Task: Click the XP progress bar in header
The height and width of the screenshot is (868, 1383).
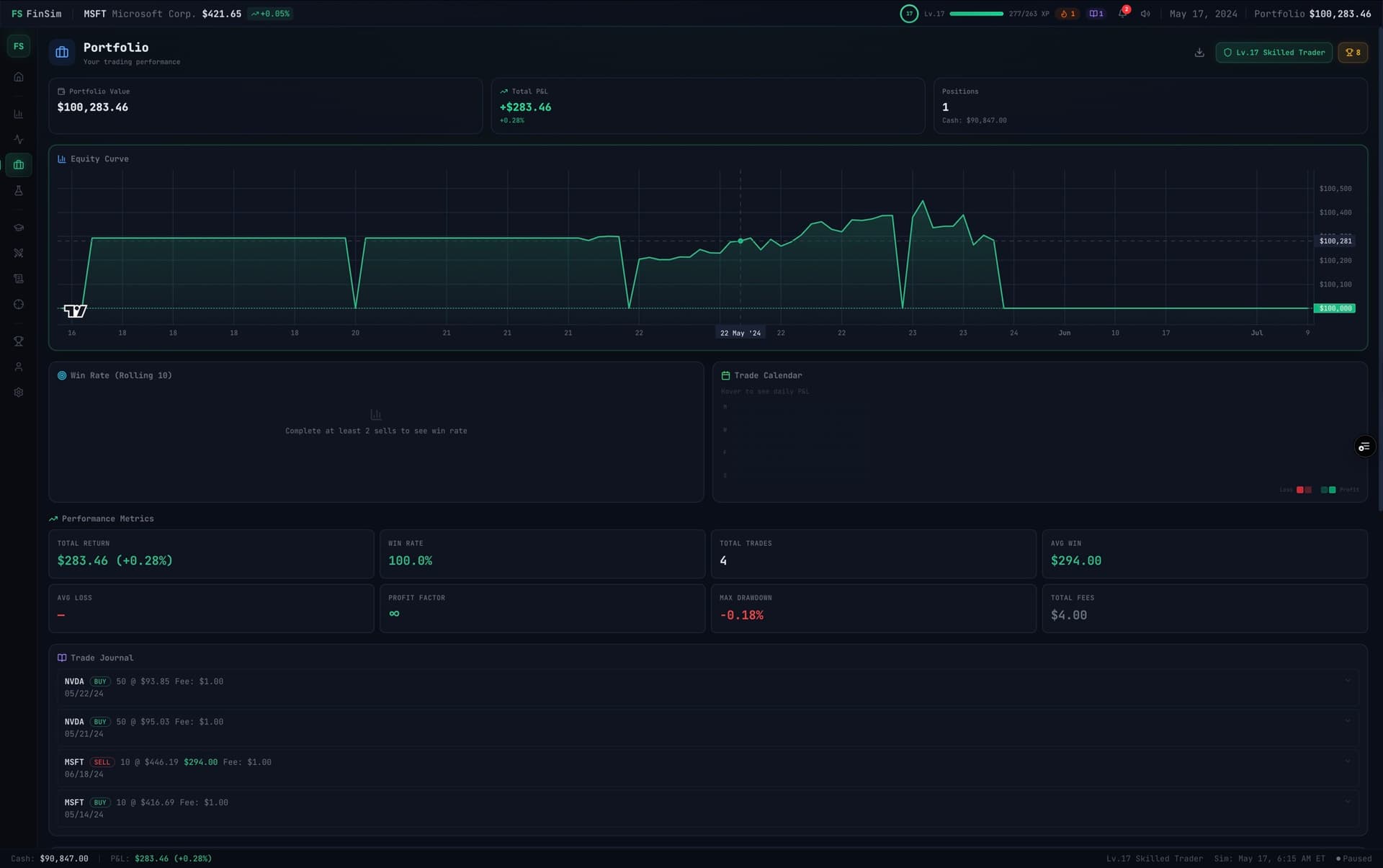Action: pos(976,14)
